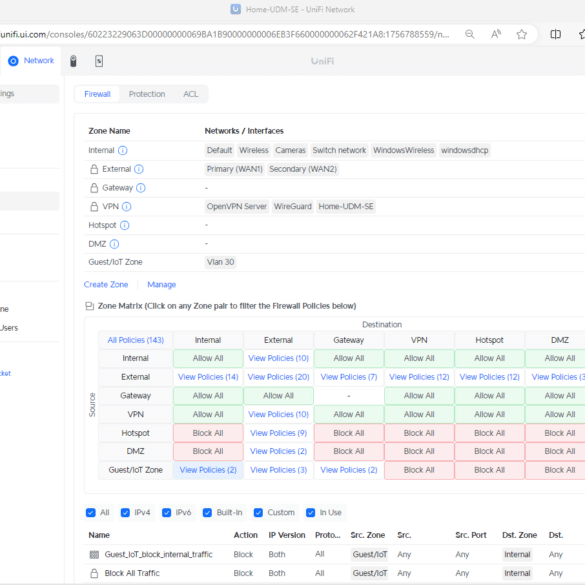This screenshot has height=585, width=585.
Task: Click Hotspot to Internal Block All cell
Action: click(x=208, y=433)
